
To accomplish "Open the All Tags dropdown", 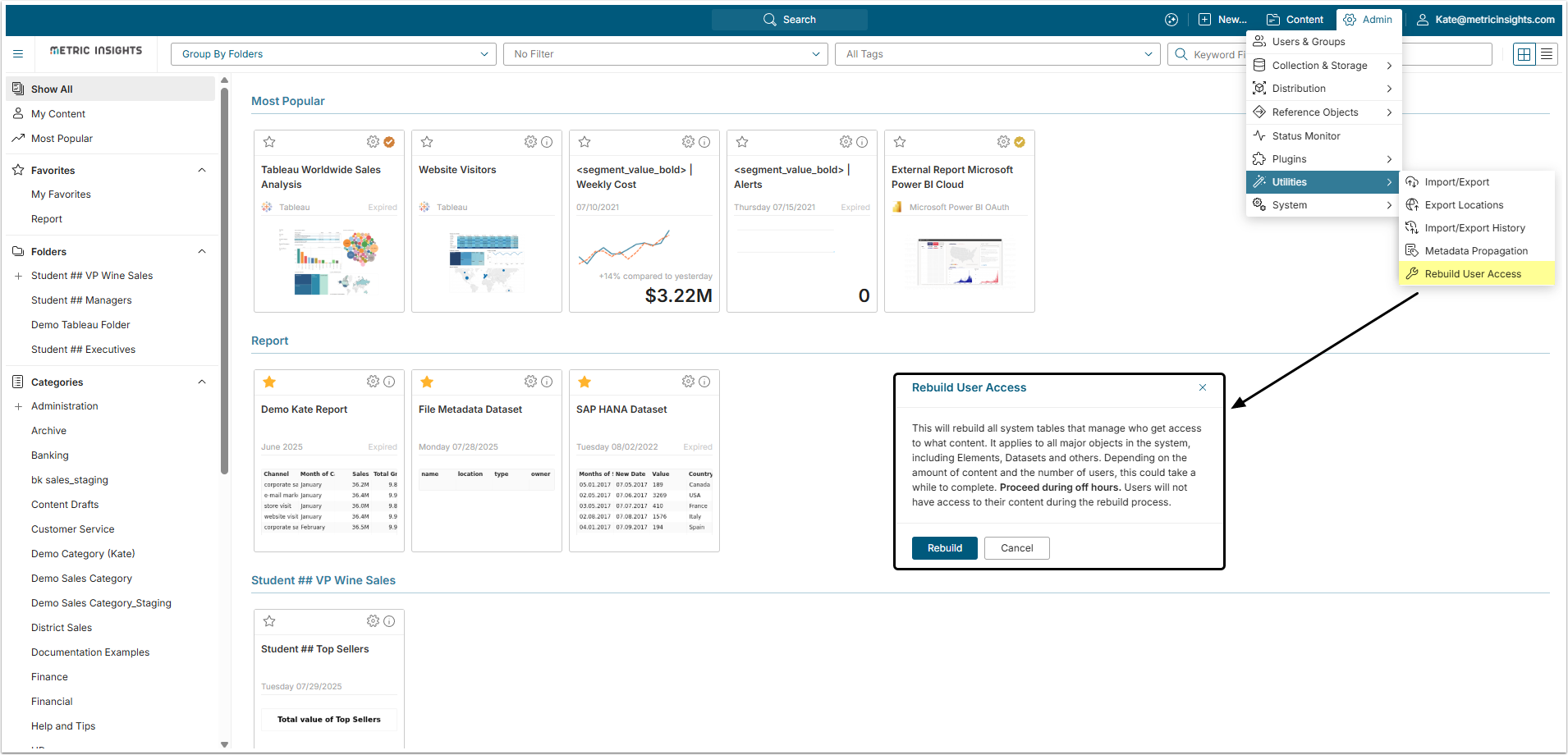I will (x=997, y=54).
